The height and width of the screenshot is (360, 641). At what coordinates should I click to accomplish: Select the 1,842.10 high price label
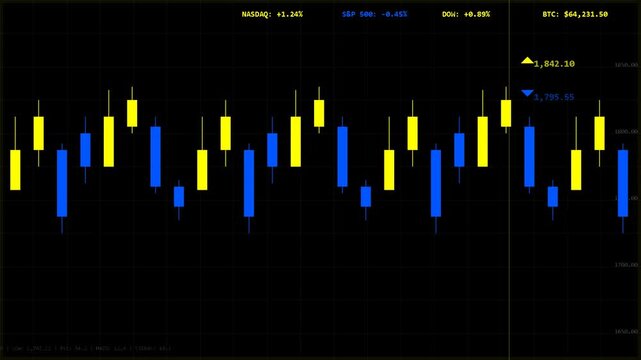(x=554, y=64)
